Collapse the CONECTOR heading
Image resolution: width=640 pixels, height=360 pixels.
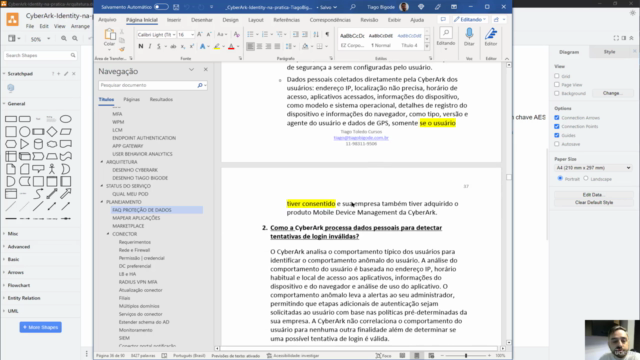[x=108, y=234]
